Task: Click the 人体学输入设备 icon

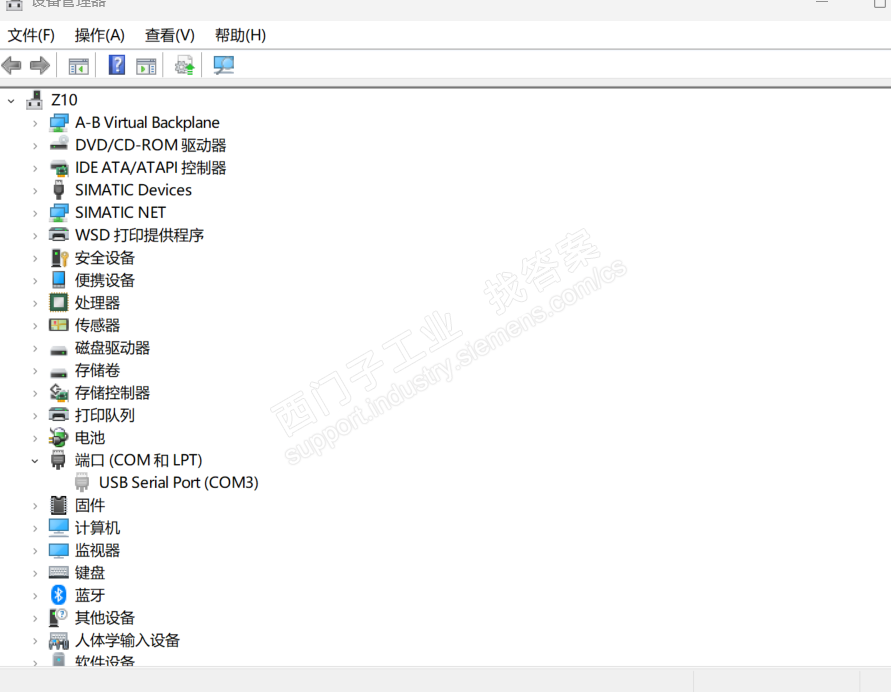Action: point(59,640)
